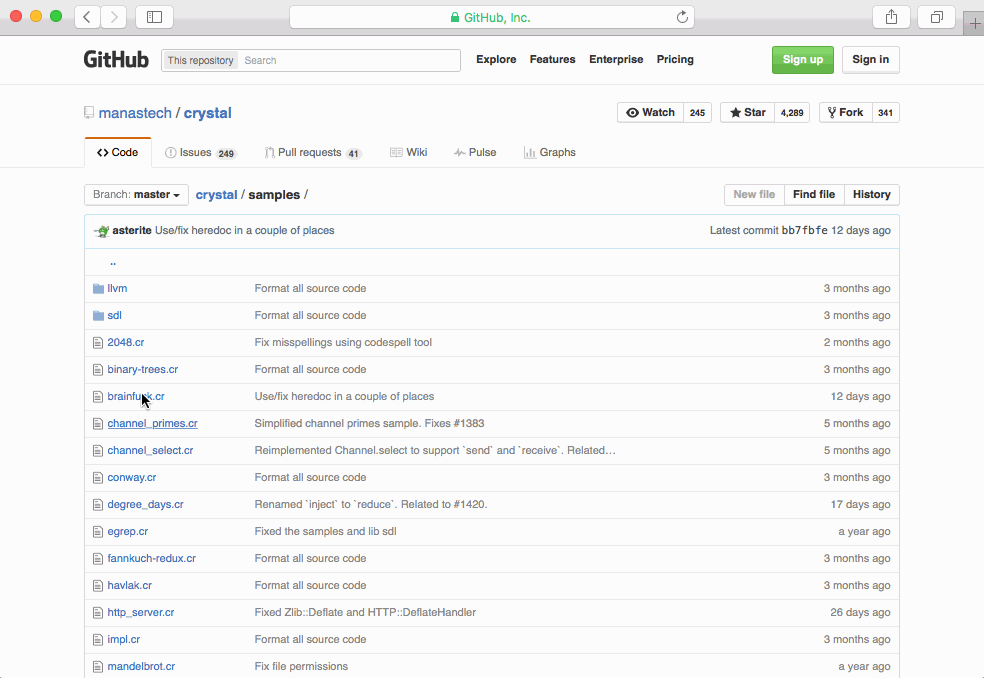The width and height of the screenshot is (984, 678).
Task: Click the sdl folder icon
Action: pos(98,316)
